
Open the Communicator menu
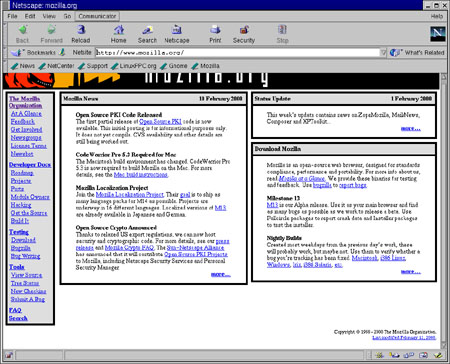(97, 16)
